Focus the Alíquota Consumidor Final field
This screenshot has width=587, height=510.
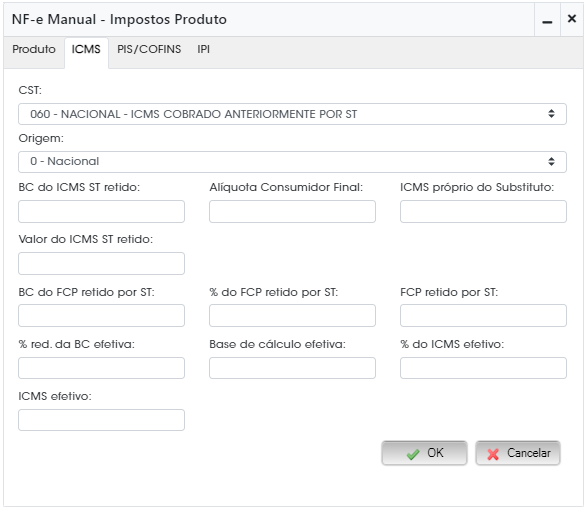pos(292,212)
